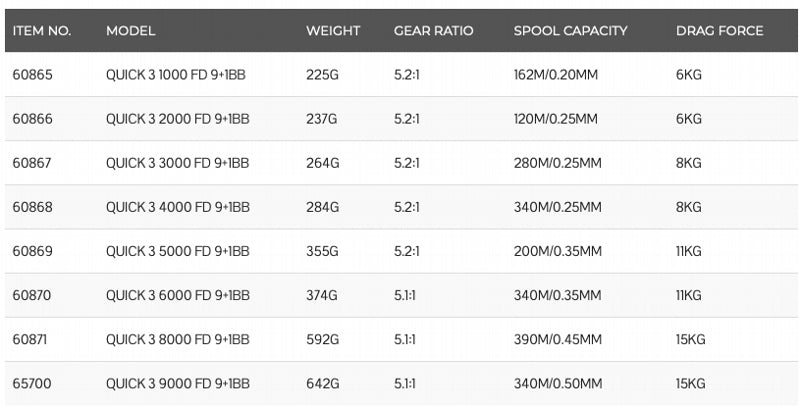The width and height of the screenshot is (800, 406).
Task: Click the QUICK 3 3000 FD model
Action: (x=177, y=163)
